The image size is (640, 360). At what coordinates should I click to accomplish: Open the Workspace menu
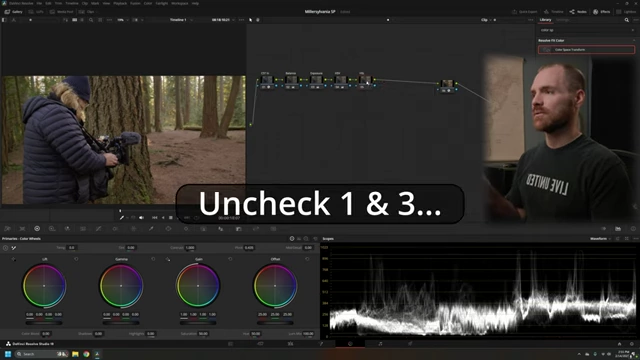pos(180,3)
